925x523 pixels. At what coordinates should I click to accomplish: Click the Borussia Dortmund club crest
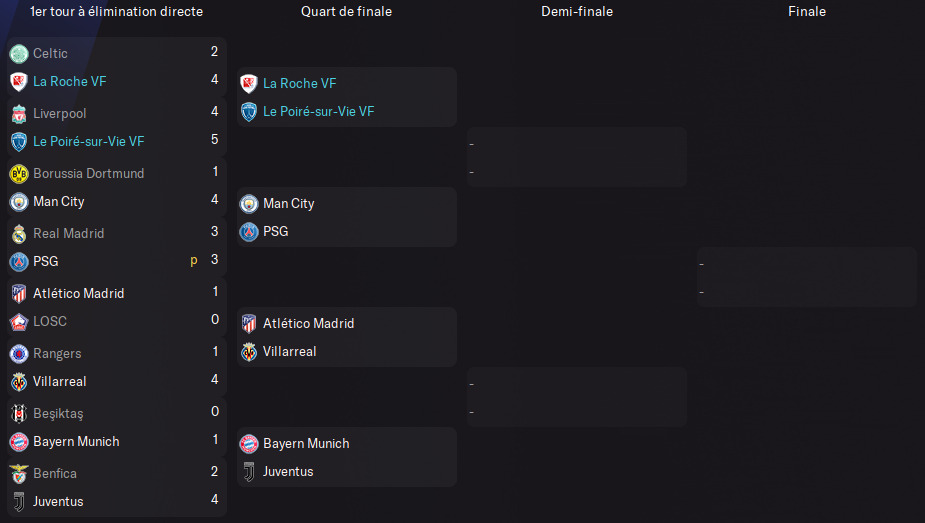pyautogui.click(x=18, y=173)
